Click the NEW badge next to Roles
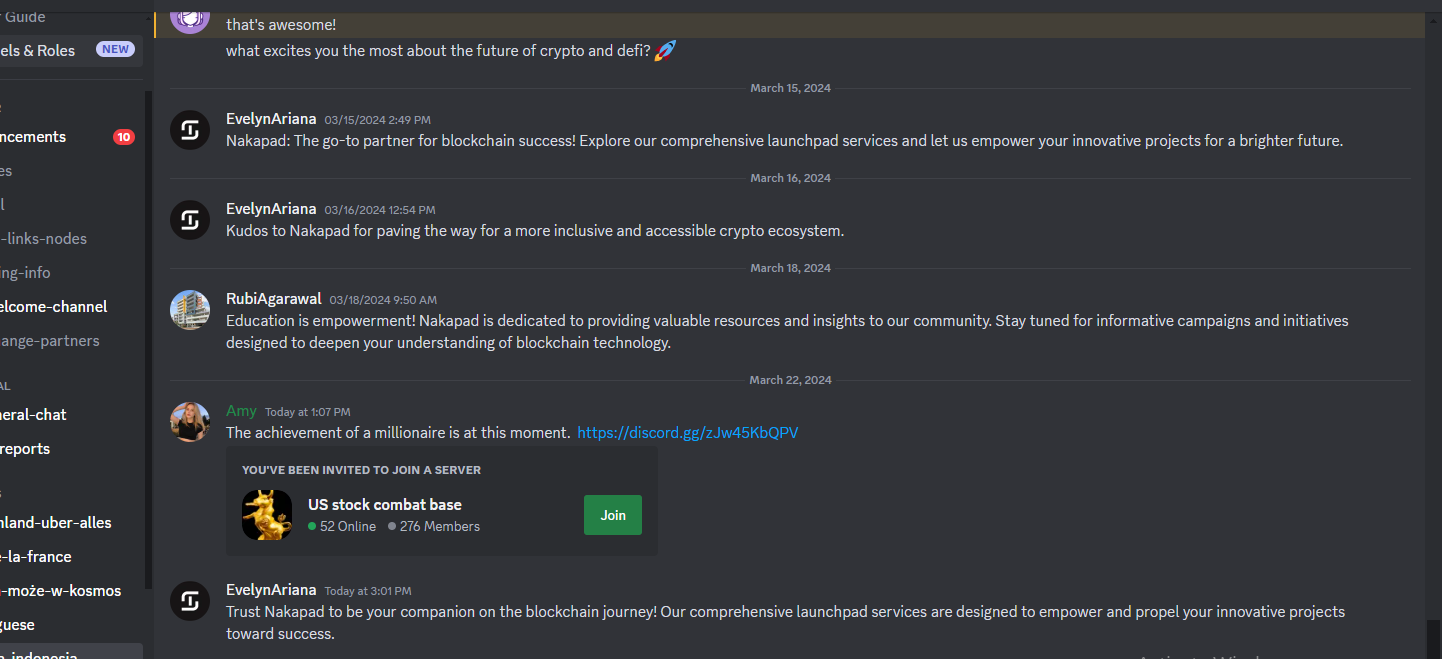This screenshot has width=1442, height=659. click(115, 49)
